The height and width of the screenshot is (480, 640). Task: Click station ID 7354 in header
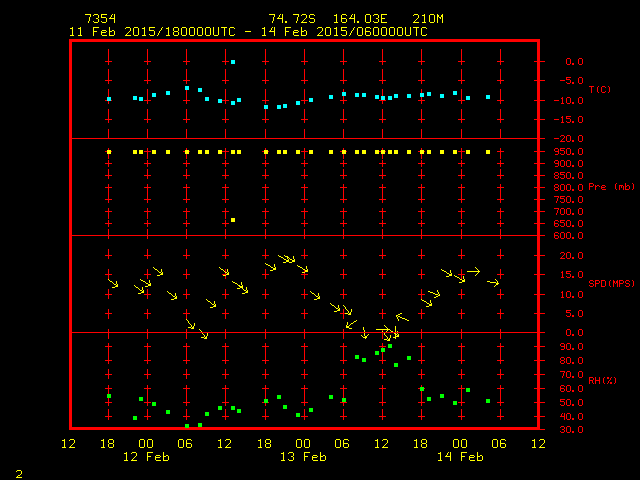point(99,19)
